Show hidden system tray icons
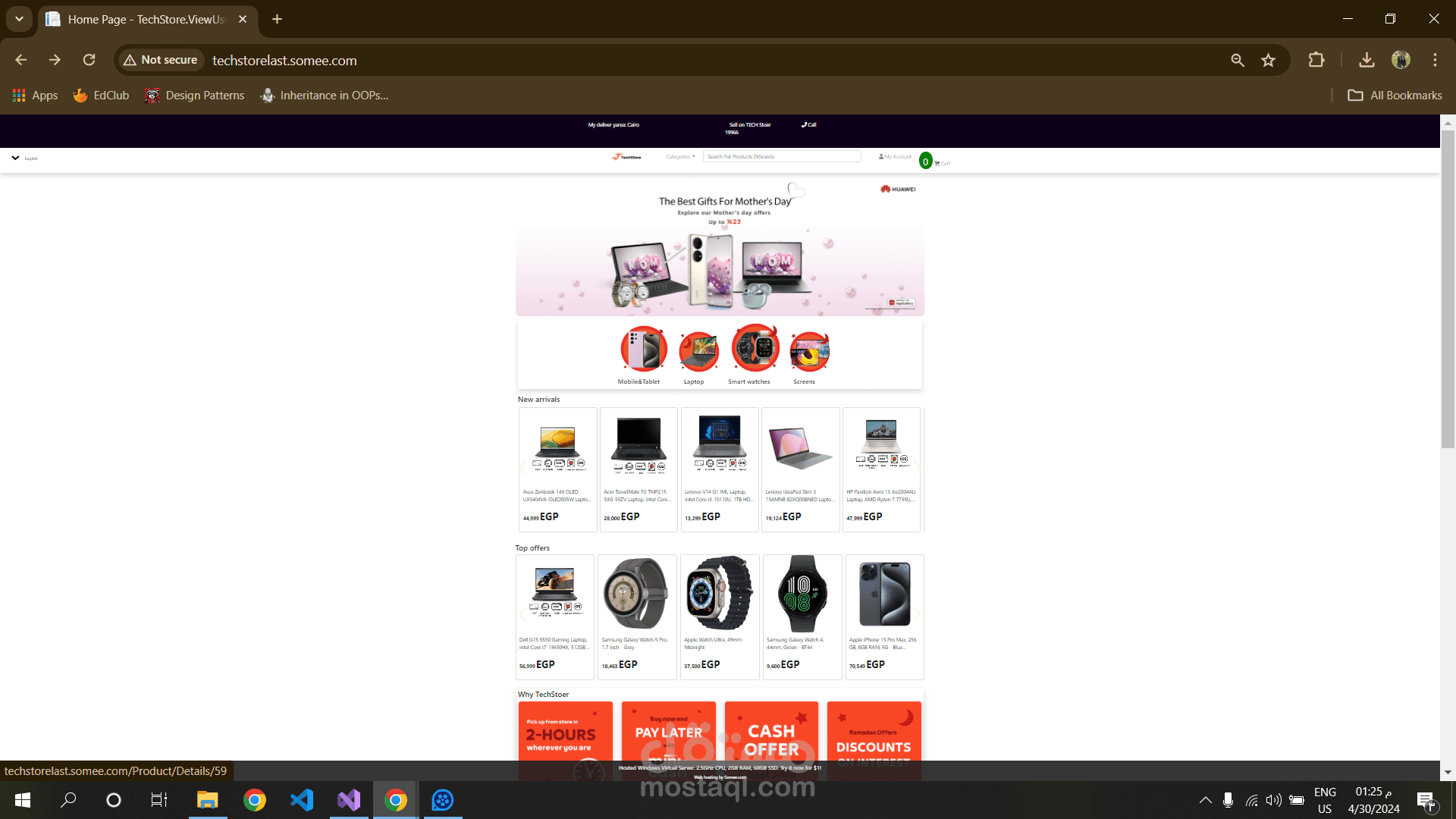Viewport: 1456px width, 819px height. coord(1205,800)
